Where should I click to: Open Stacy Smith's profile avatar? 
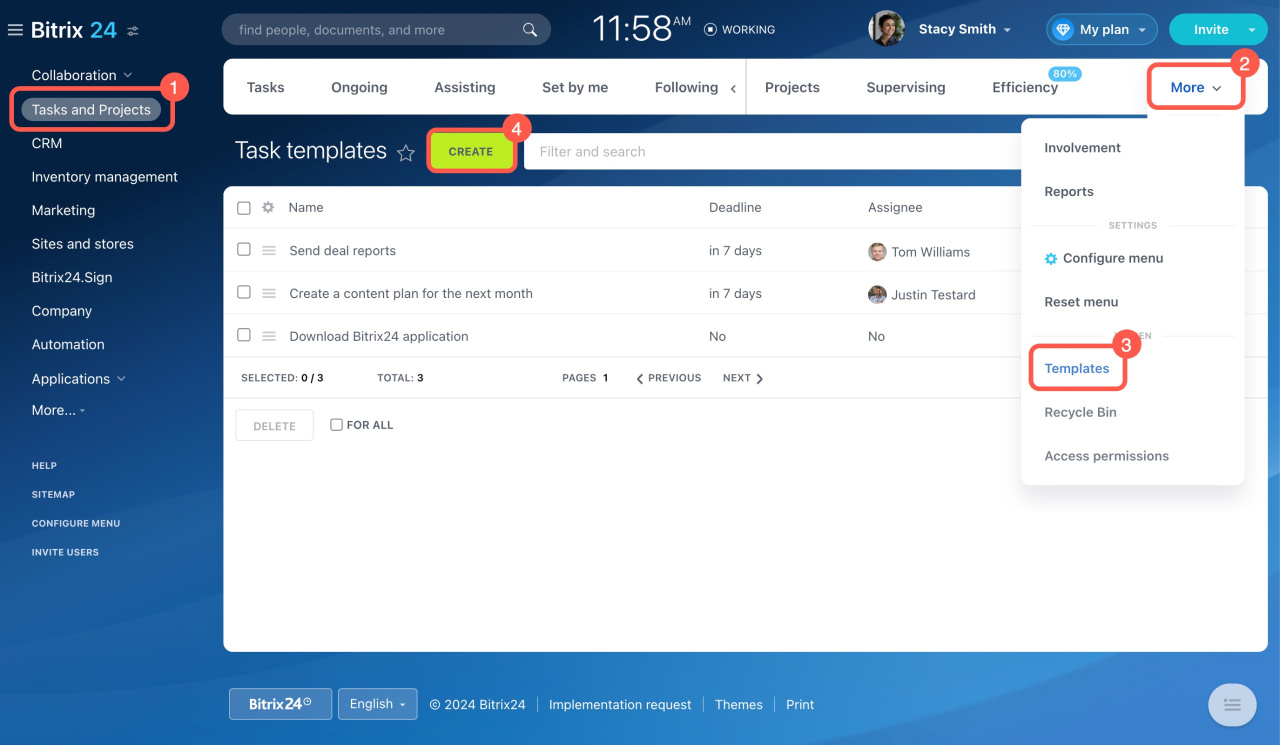click(887, 29)
